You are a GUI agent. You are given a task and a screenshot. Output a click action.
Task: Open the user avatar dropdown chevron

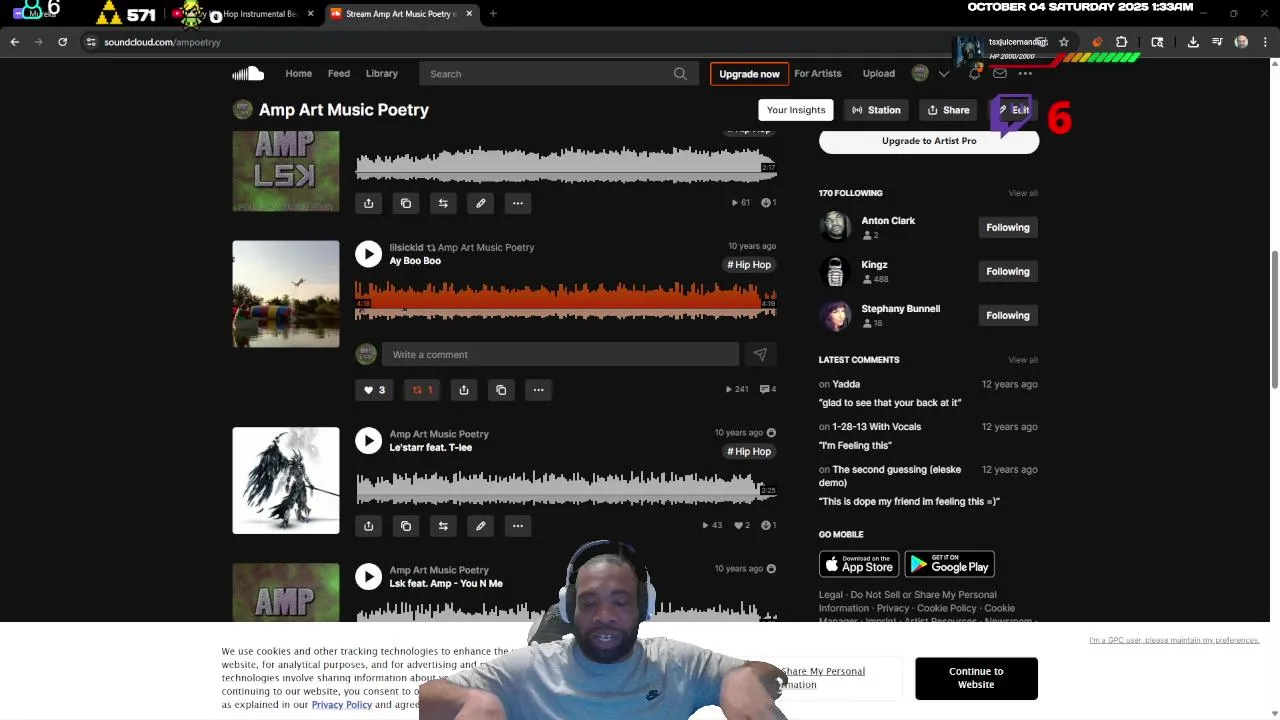[x=943, y=74]
